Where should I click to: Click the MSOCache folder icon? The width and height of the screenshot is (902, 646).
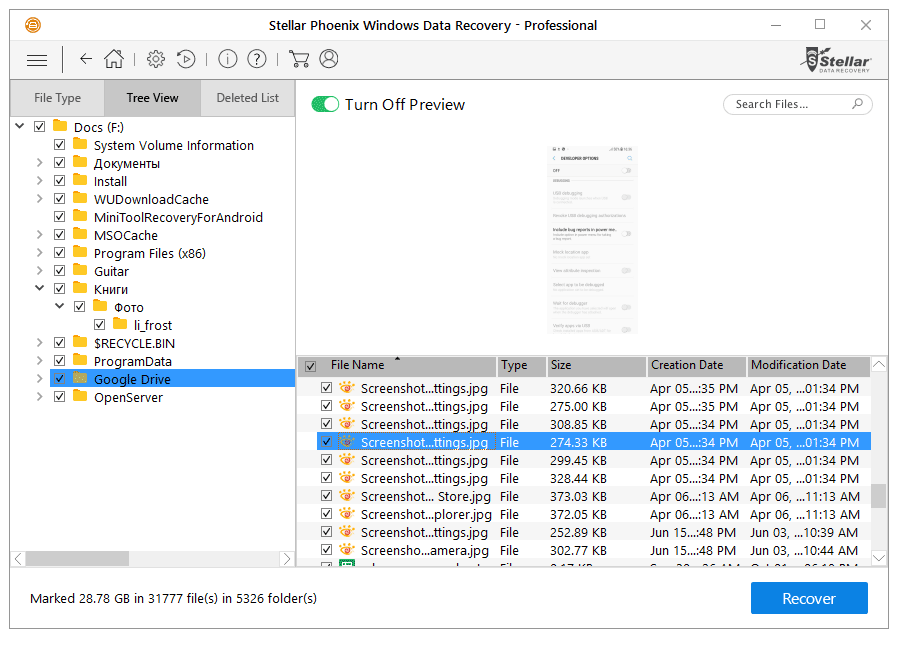pos(80,234)
